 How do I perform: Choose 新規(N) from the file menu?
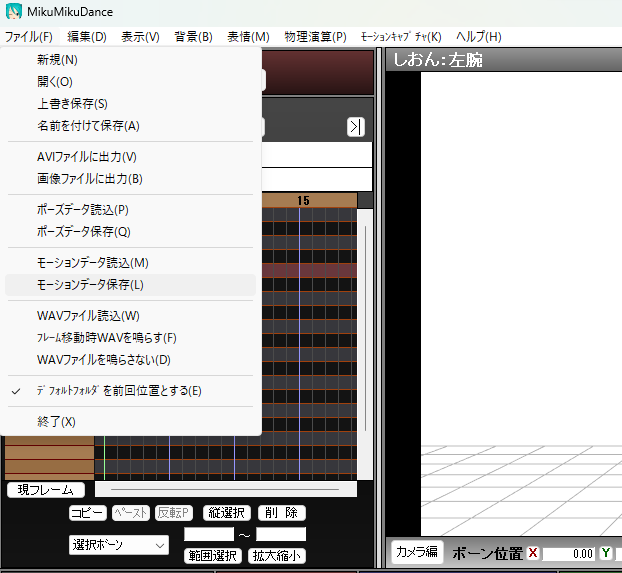point(131,60)
